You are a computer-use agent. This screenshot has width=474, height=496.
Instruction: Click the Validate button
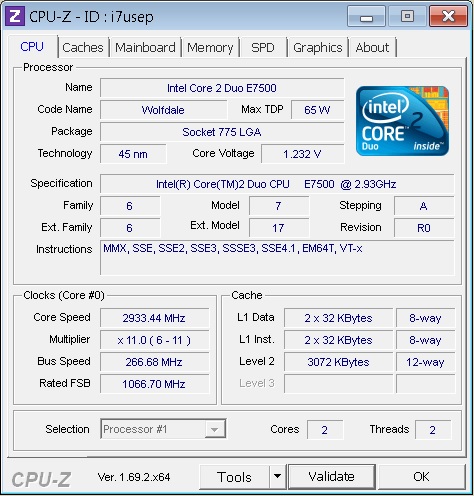[332, 477]
